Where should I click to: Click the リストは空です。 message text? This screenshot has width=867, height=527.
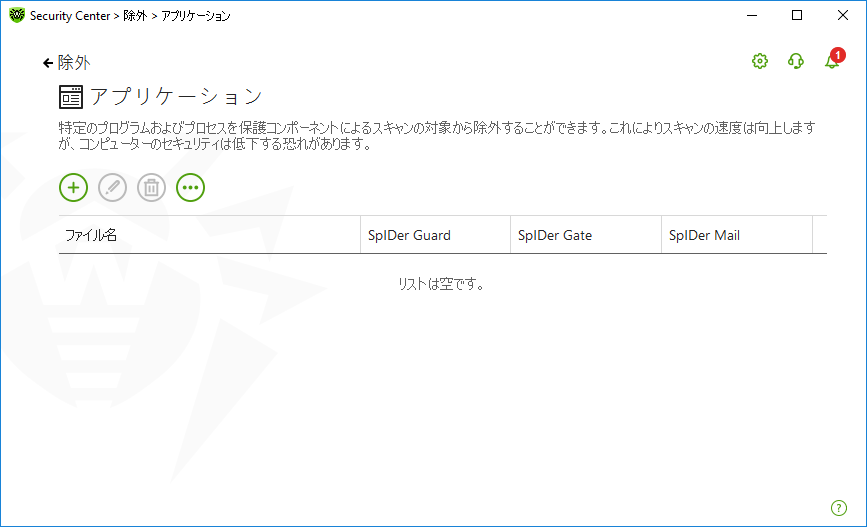[x=441, y=284]
